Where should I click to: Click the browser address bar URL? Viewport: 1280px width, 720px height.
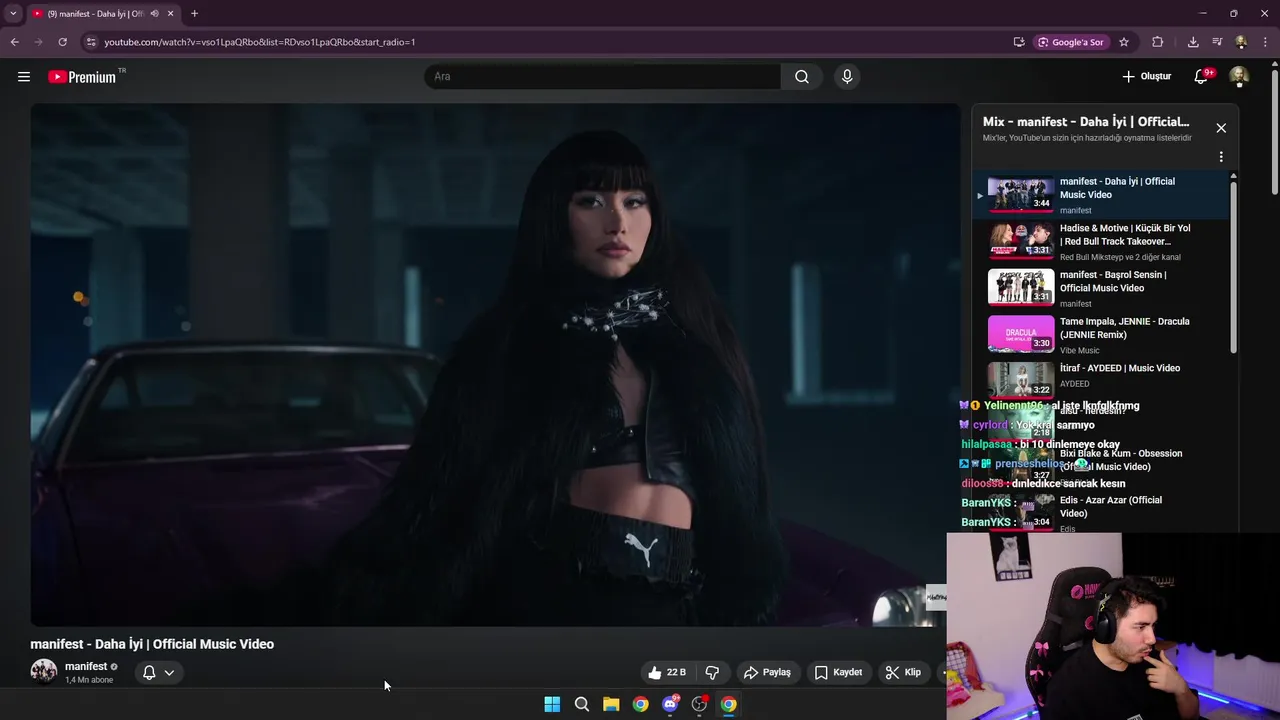[260, 42]
